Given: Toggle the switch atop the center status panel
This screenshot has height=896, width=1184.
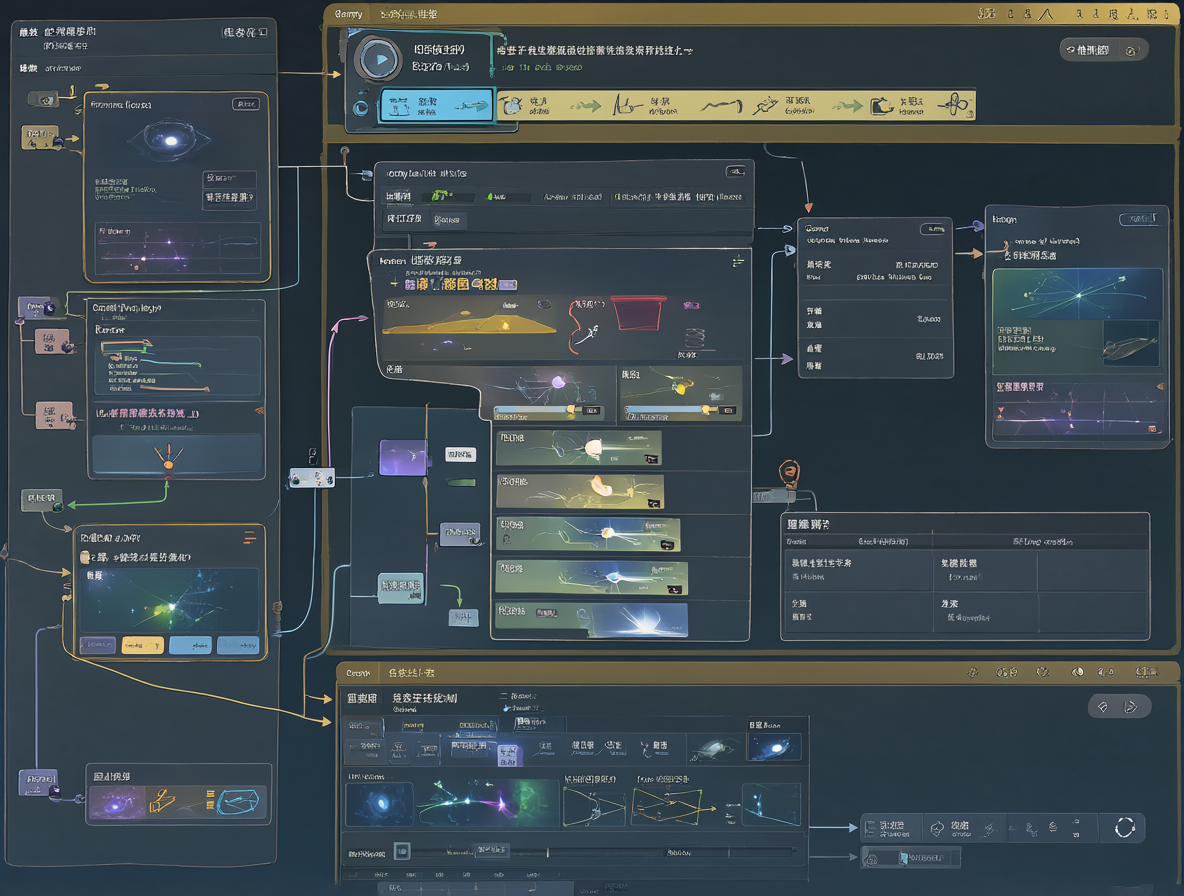Looking at the screenshot, I should tap(735, 171).
